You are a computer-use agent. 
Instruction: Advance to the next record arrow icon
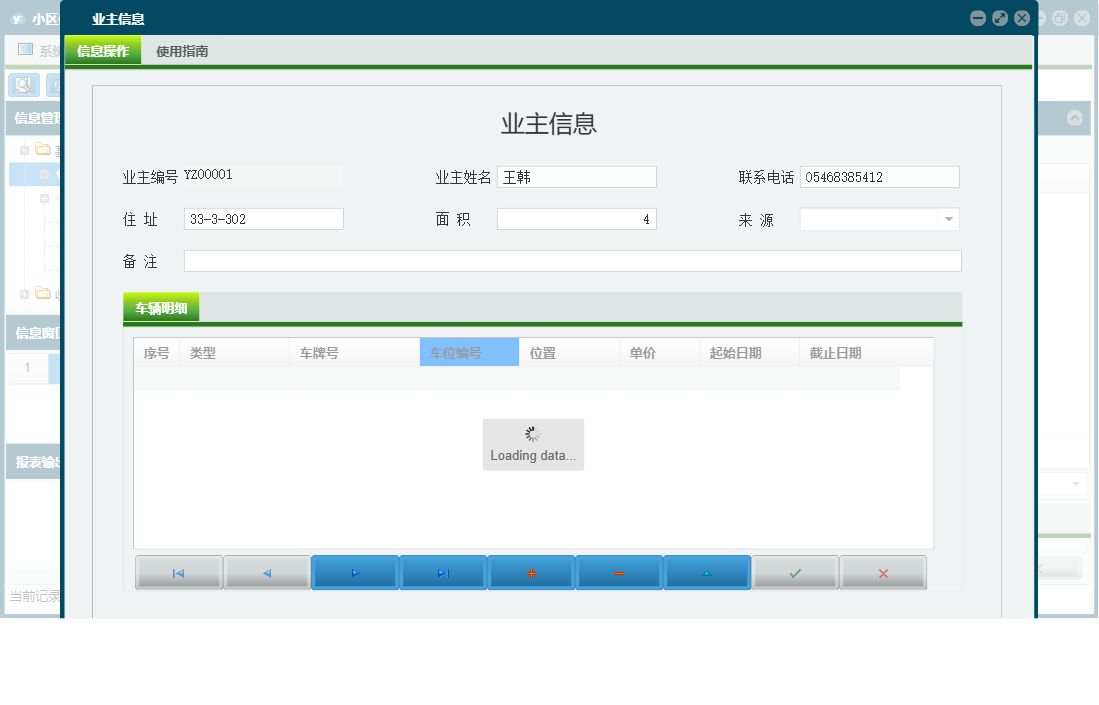355,572
